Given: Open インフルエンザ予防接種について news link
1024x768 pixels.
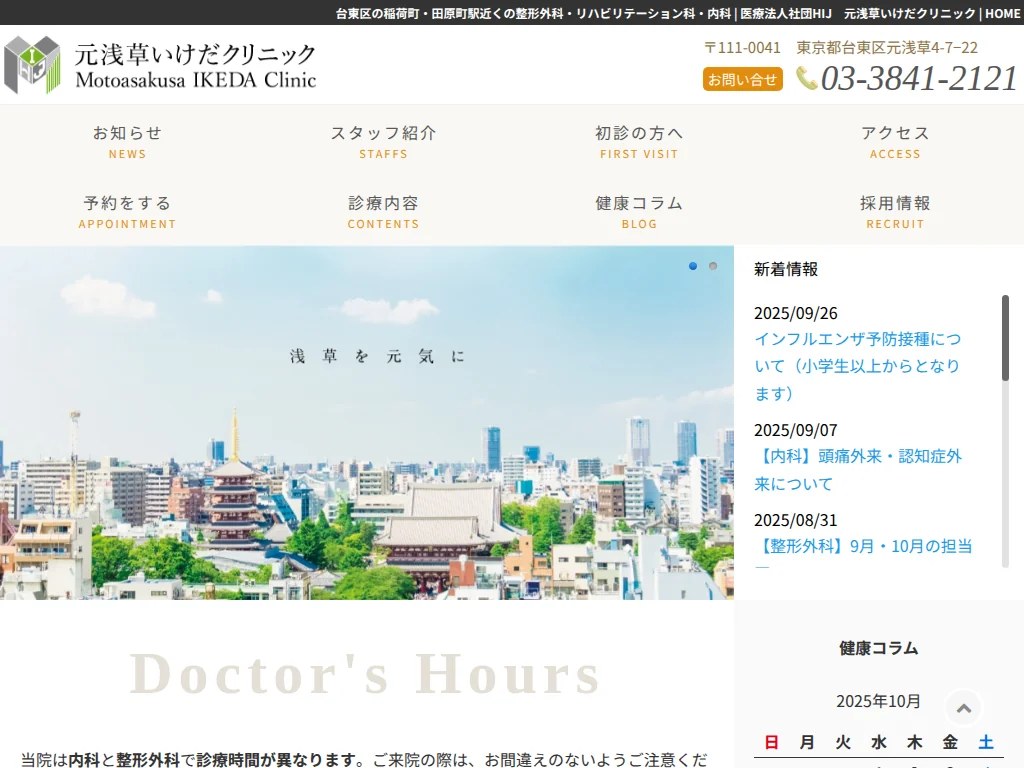Looking at the screenshot, I should click(x=857, y=366).
